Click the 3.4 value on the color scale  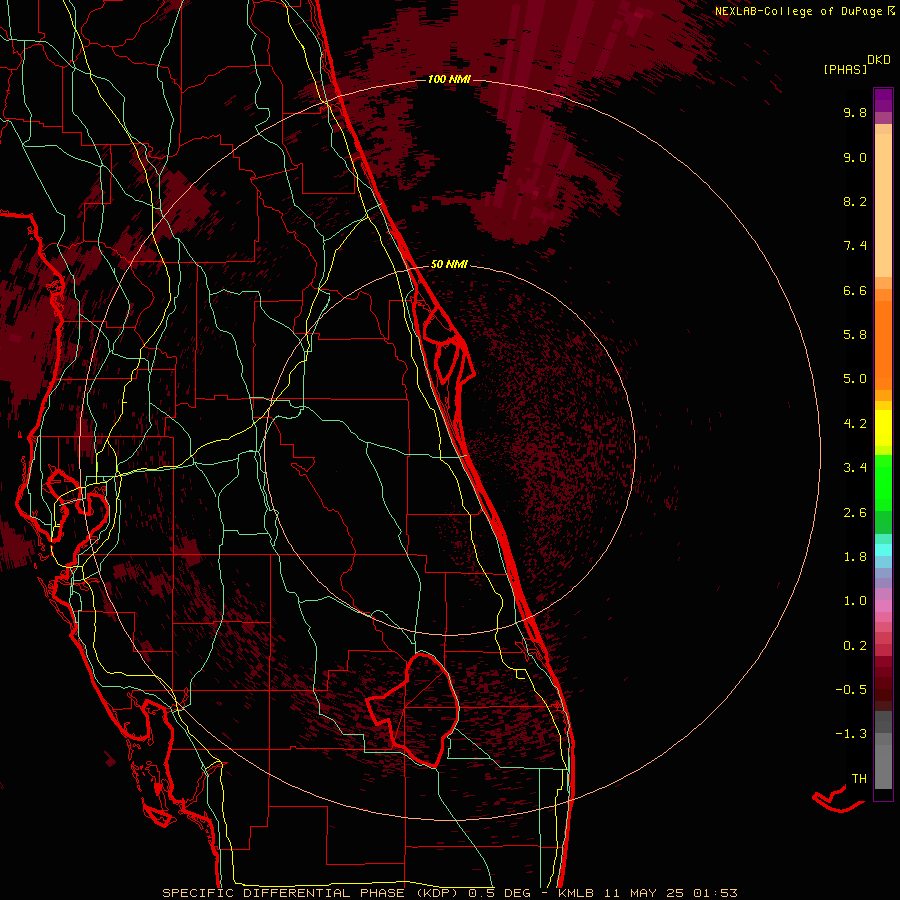[855, 468]
